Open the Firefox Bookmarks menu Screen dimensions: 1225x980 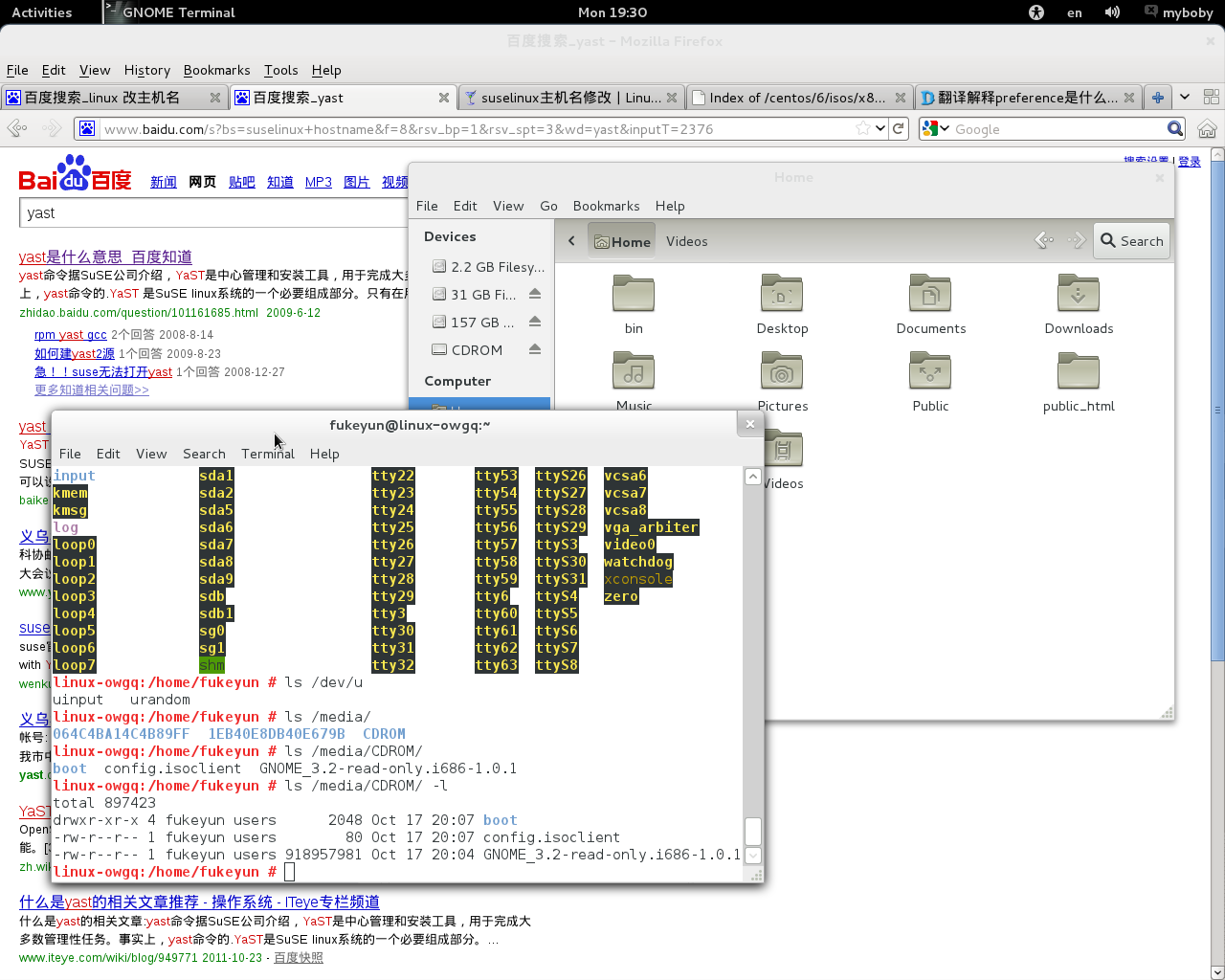(216, 70)
